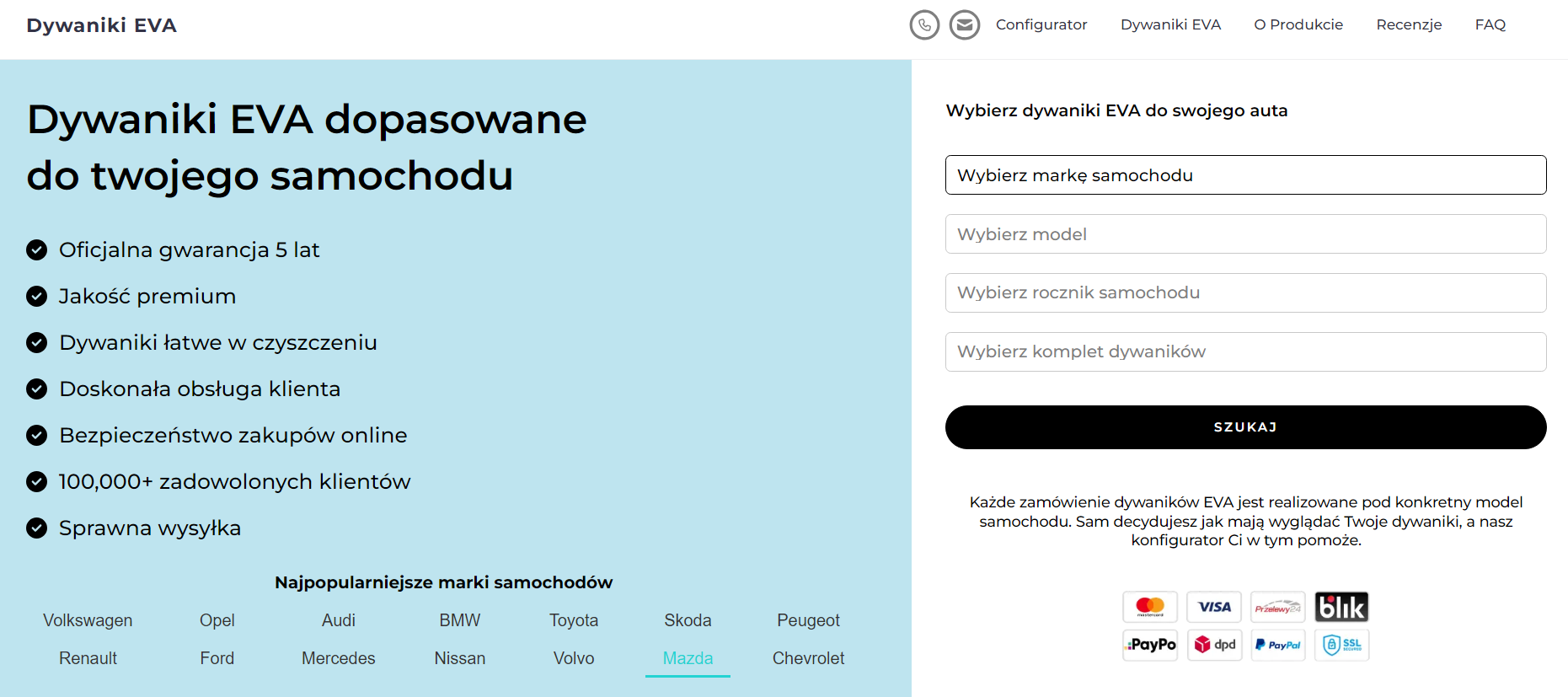Viewport: 1568px width, 697px height.
Task: Click the phone call icon in header
Action: tap(924, 25)
